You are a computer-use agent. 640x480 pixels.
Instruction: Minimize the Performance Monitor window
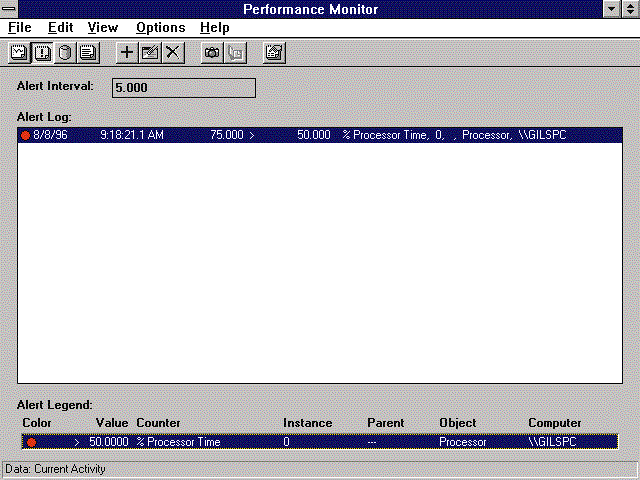point(611,9)
